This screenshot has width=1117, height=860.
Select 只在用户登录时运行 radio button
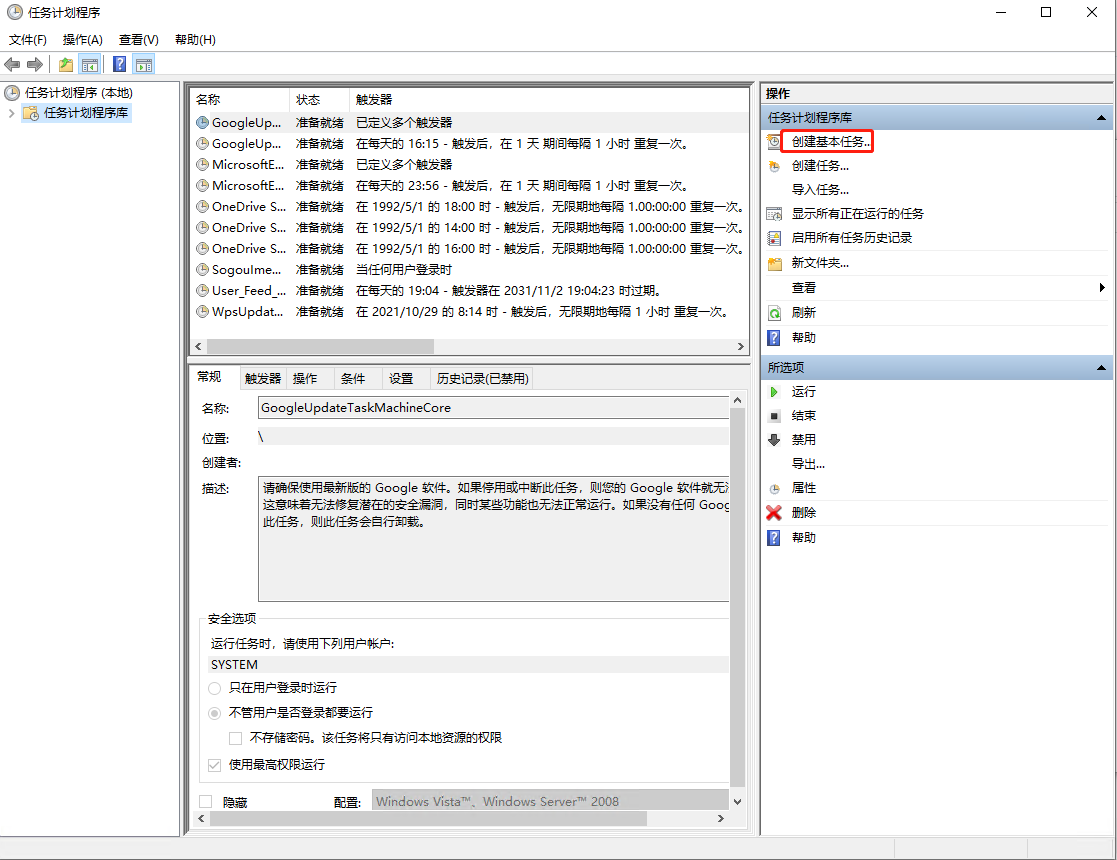(x=215, y=688)
